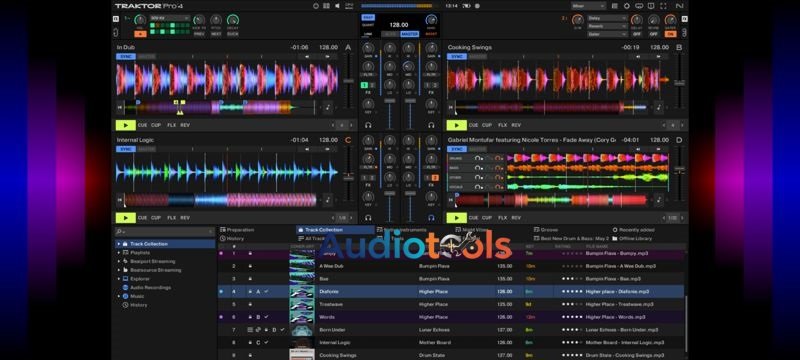The image size is (800, 360).
Task: Click the deck D tempo fader
Action: click(x=679, y=169)
